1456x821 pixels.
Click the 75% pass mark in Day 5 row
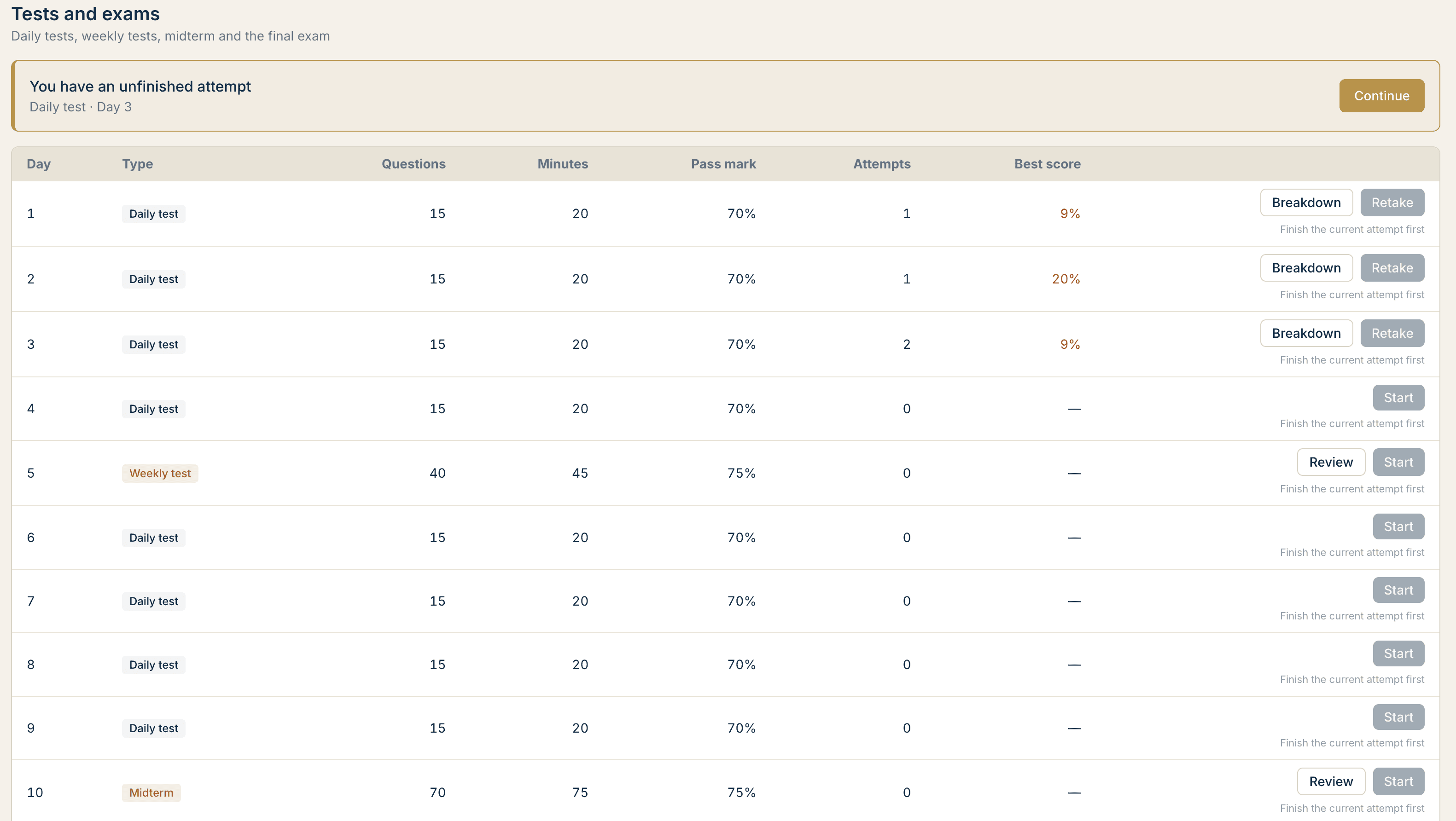[x=741, y=473]
